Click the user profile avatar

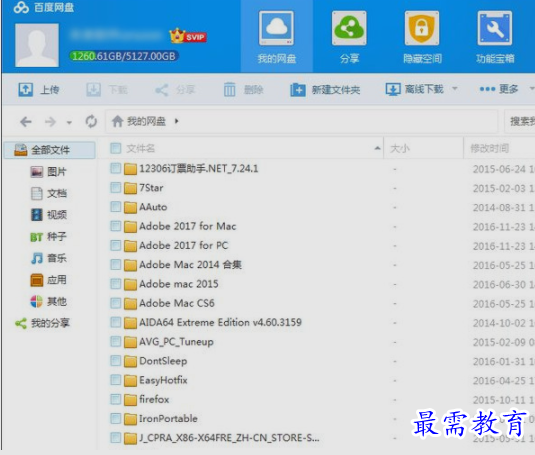(37, 45)
